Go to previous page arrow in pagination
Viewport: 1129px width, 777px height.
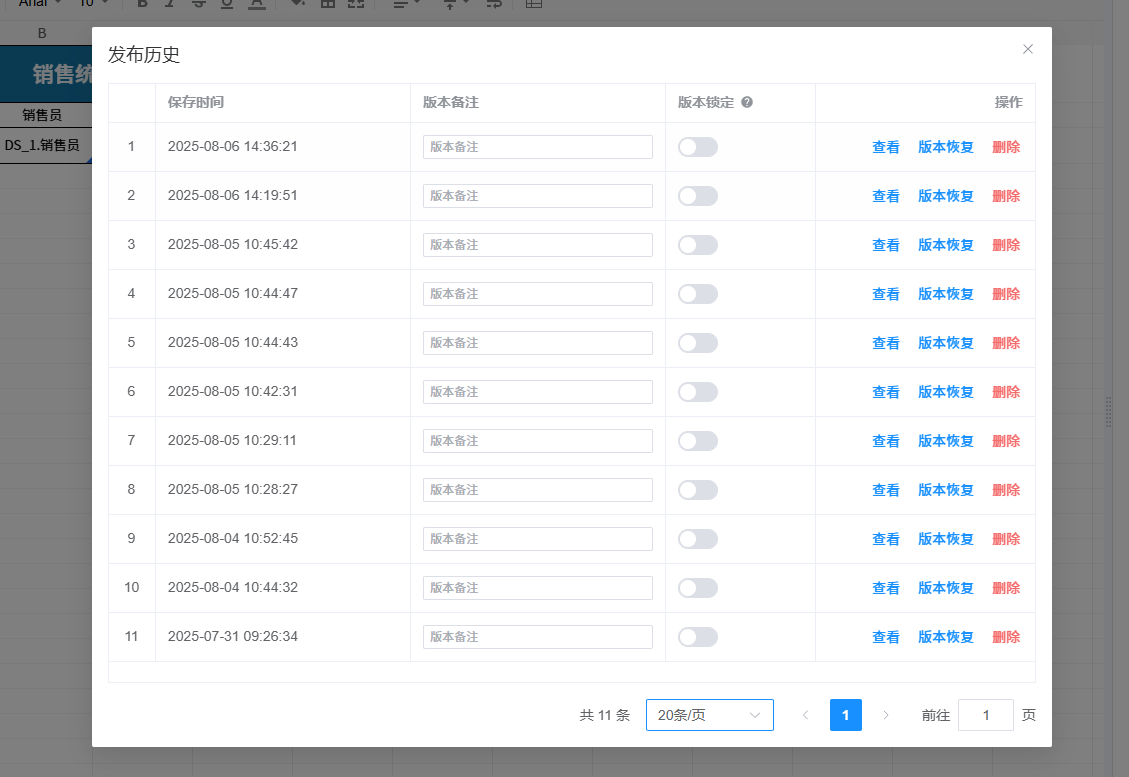pyautogui.click(x=806, y=715)
